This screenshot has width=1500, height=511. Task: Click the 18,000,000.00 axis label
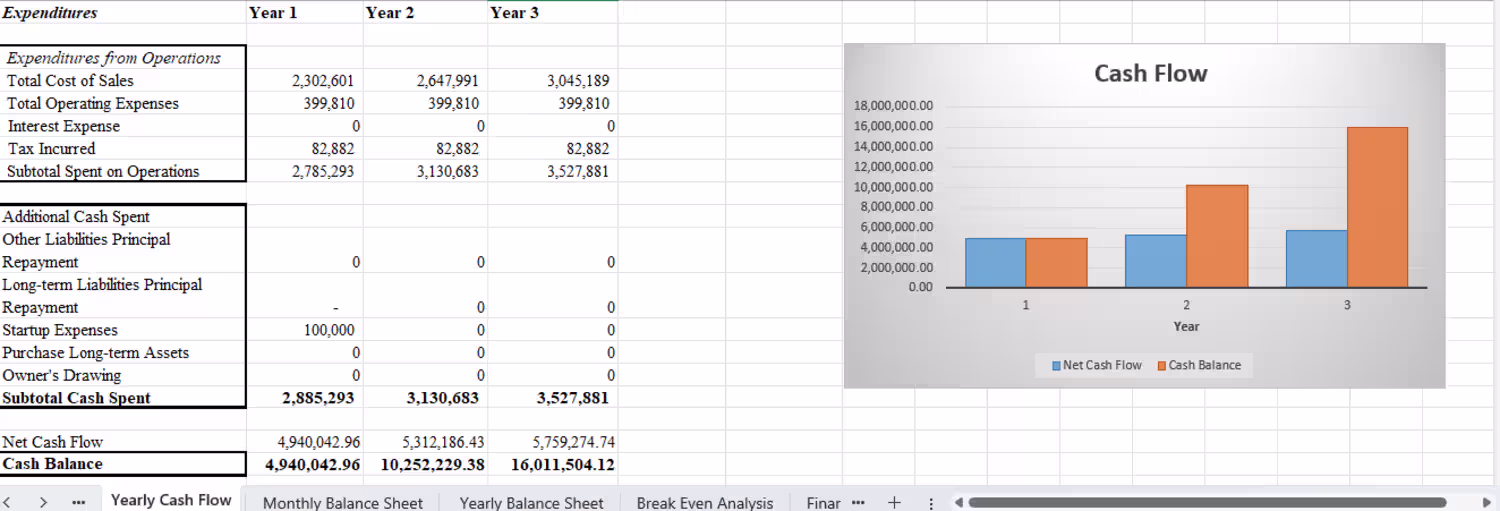[x=893, y=106]
